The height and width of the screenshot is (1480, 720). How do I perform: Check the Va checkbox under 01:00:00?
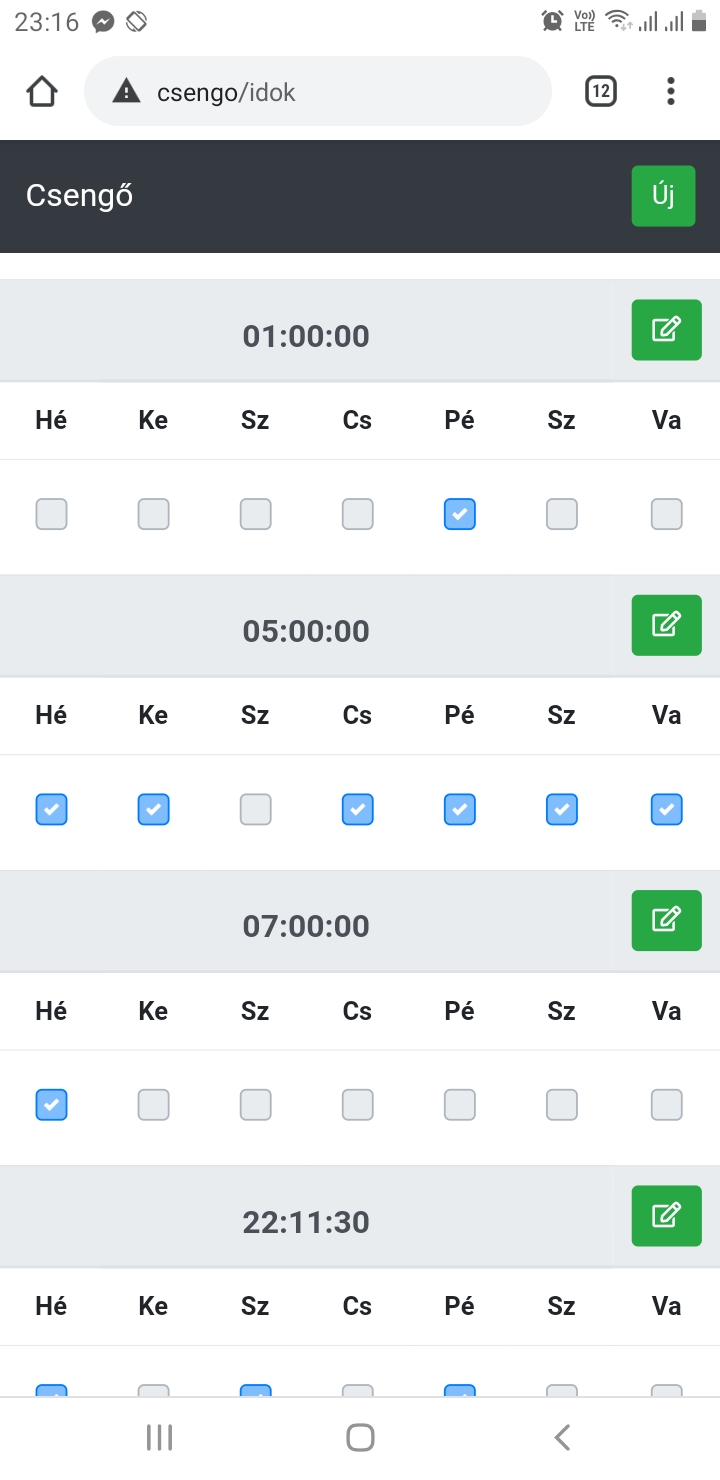coord(666,514)
